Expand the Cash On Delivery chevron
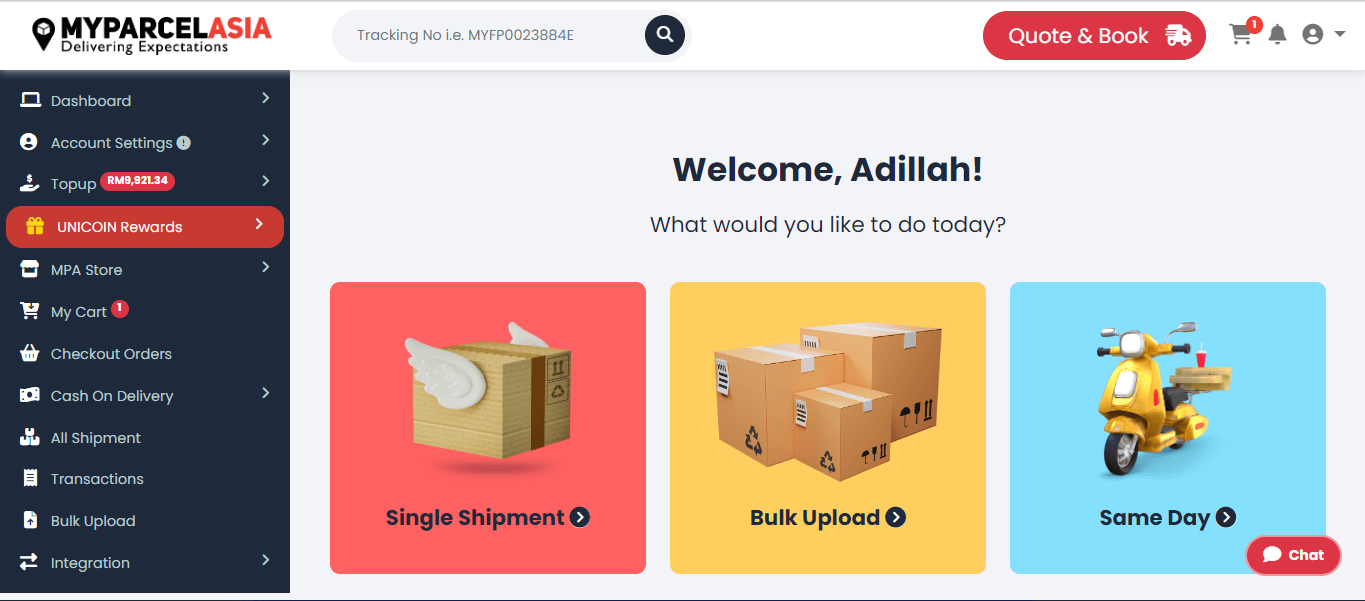 click(x=265, y=393)
